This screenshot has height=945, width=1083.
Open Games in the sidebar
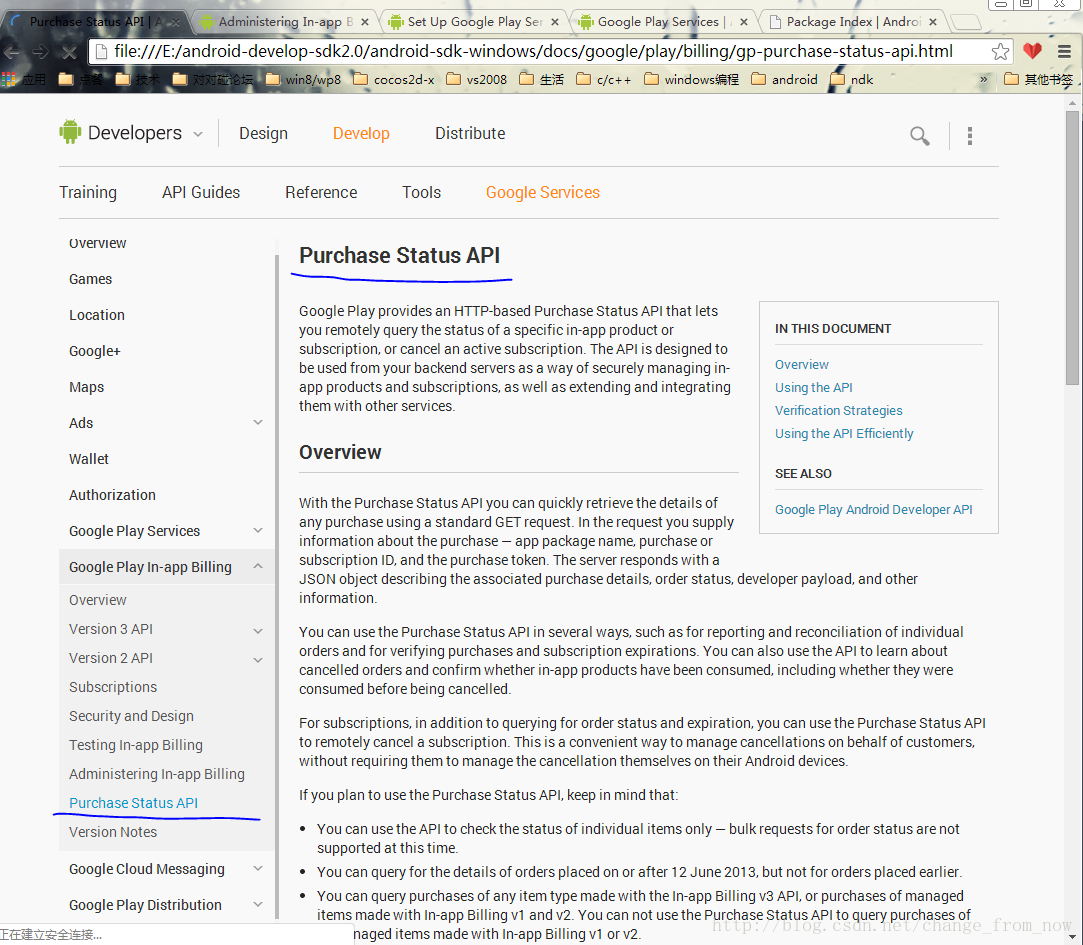(x=90, y=279)
